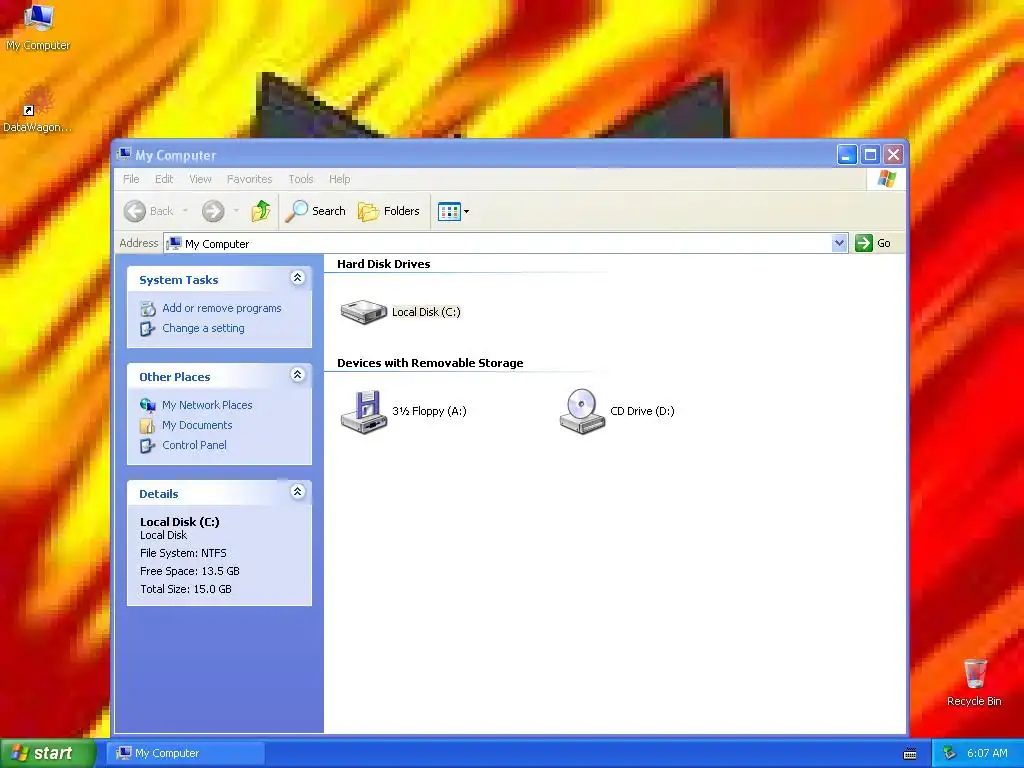Click the My Network Places icon
This screenshot has width=1024, height=768.
click(x=148, y=405)
